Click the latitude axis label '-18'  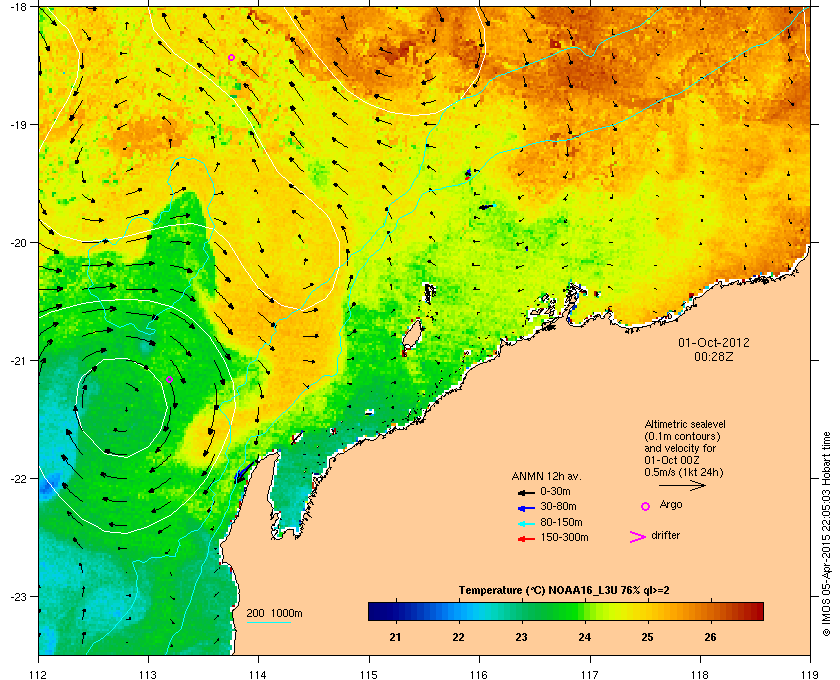click(x=18, y=6)
